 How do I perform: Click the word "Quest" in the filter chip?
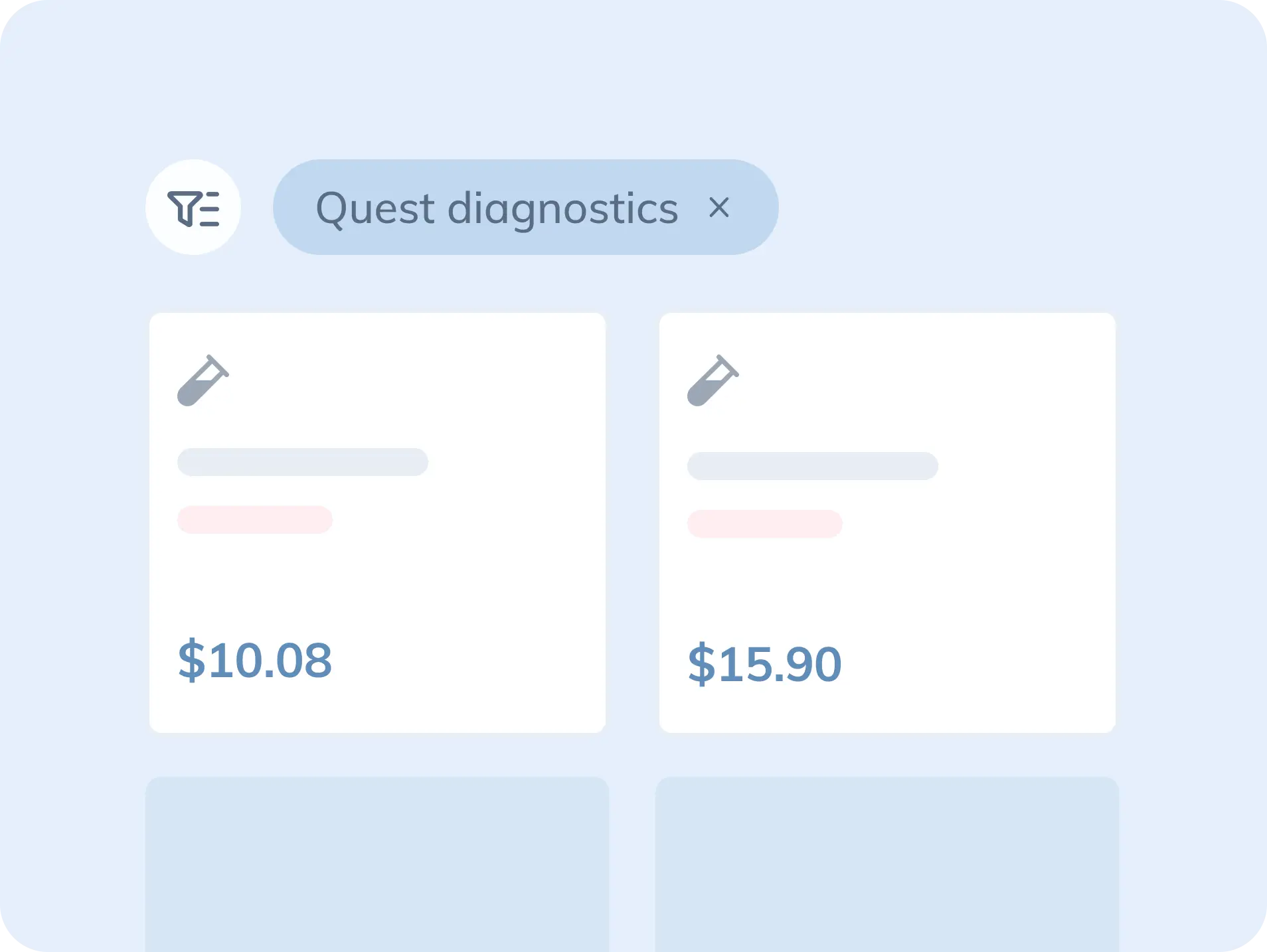click(x=375, y=208)
